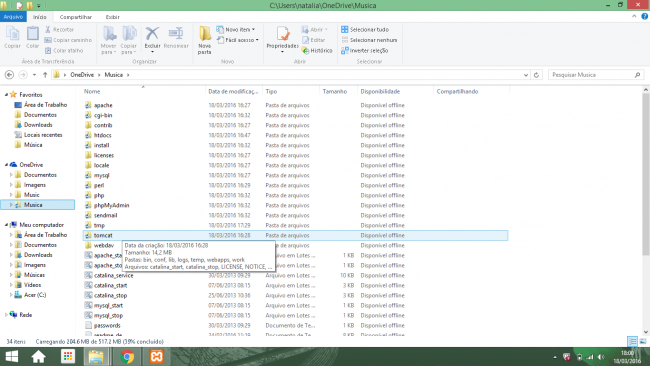Click the search magnifier icon

pyautogui.click(x=637, y=75)
